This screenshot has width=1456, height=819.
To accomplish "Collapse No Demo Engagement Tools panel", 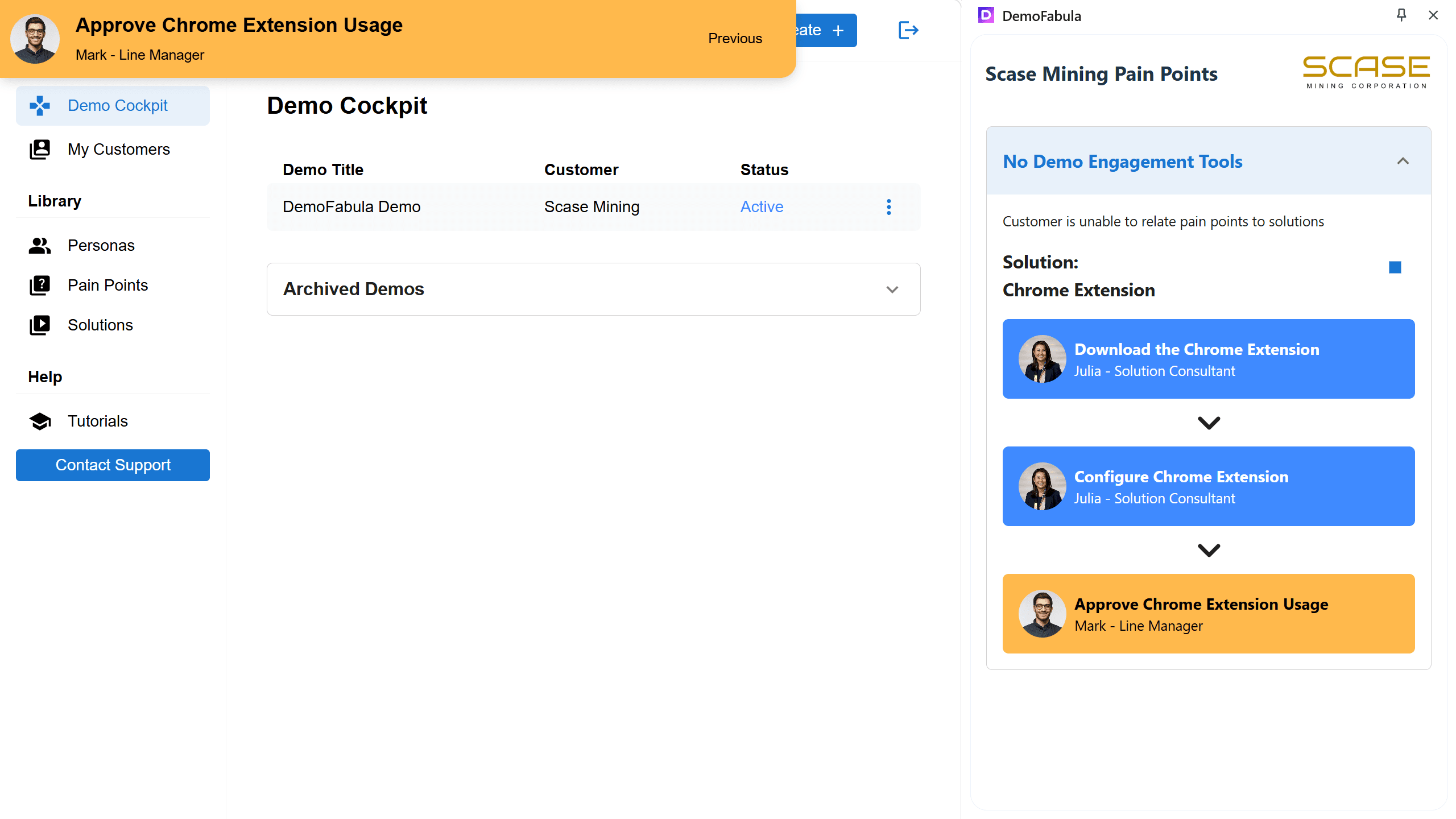I will click(x=1403, y=162).
